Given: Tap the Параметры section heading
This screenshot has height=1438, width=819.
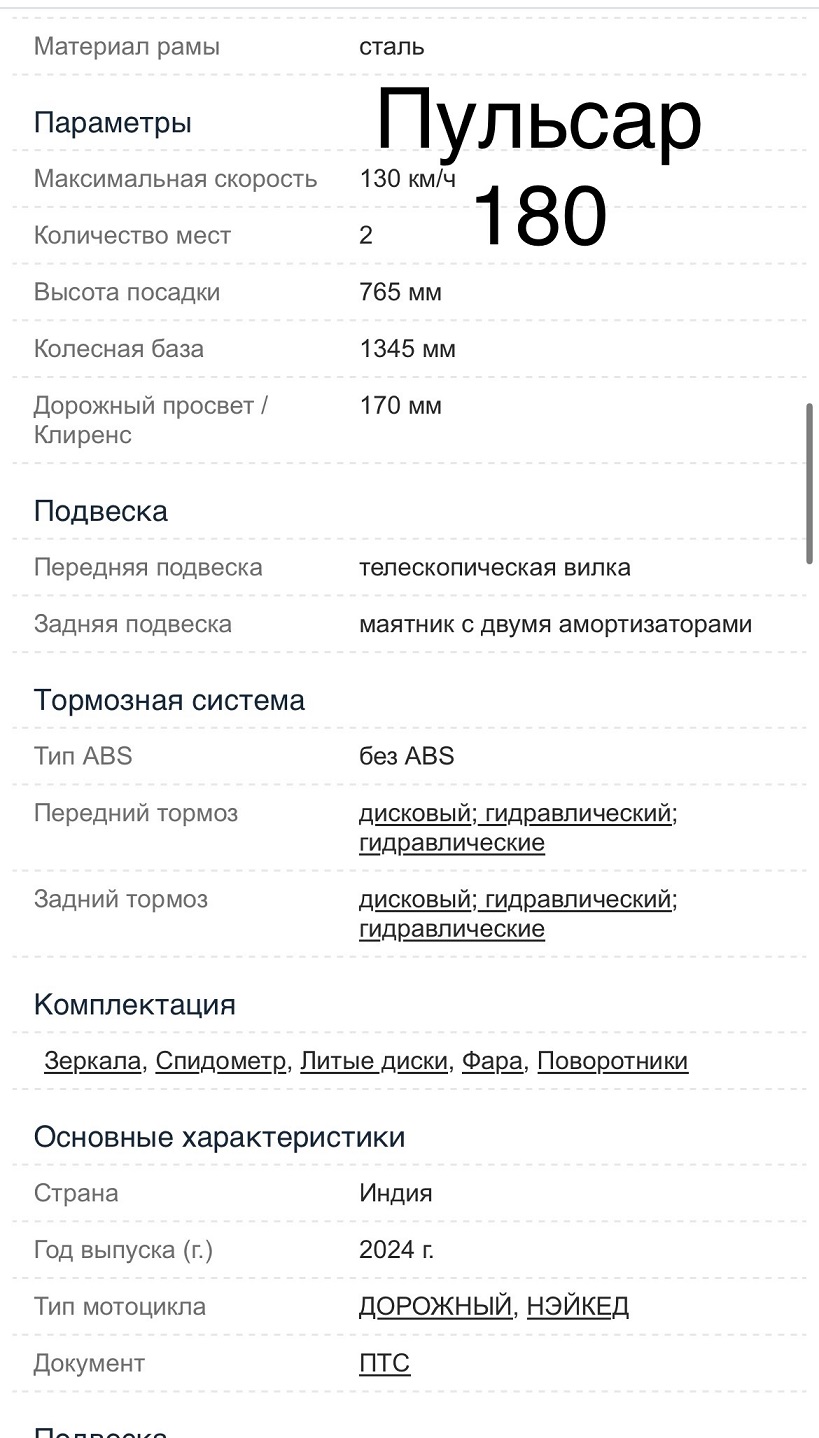Looking at the screenshot, I should (113, 123).
